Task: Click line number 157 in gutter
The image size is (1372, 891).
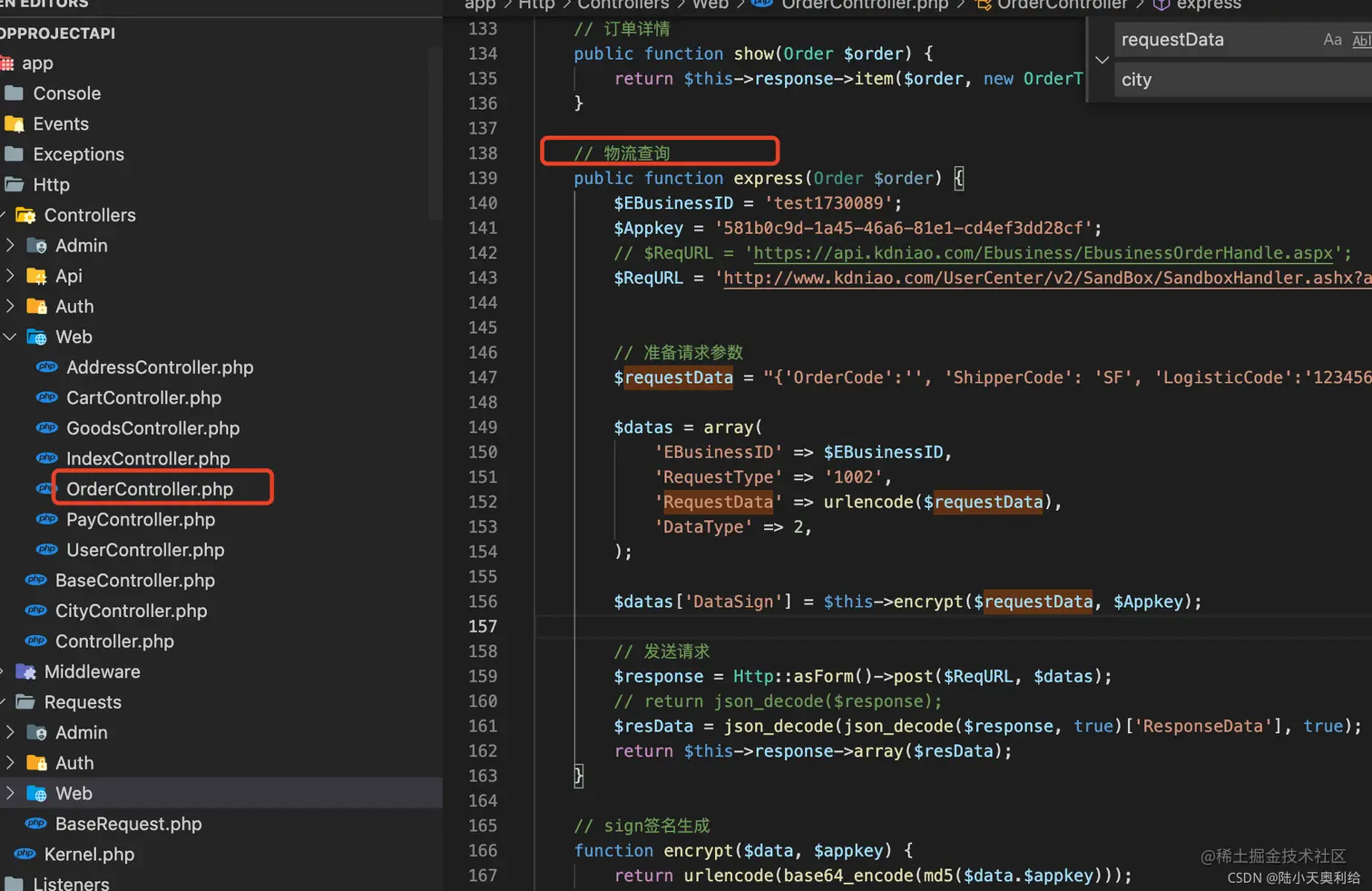Action: click(483, 627)
